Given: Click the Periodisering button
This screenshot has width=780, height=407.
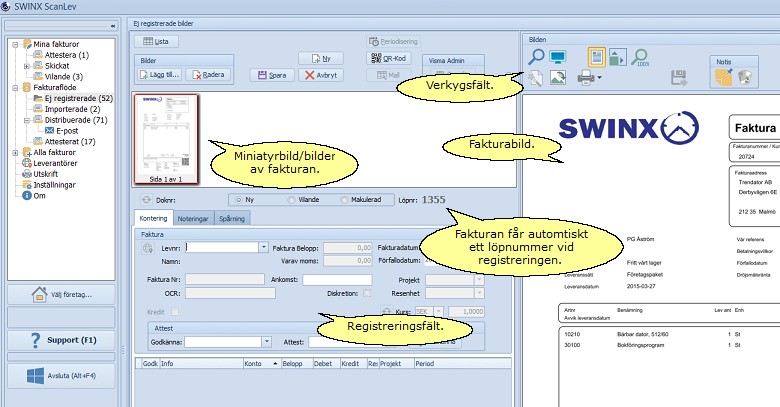Looking at the screenshot, I should click(393, 41).
